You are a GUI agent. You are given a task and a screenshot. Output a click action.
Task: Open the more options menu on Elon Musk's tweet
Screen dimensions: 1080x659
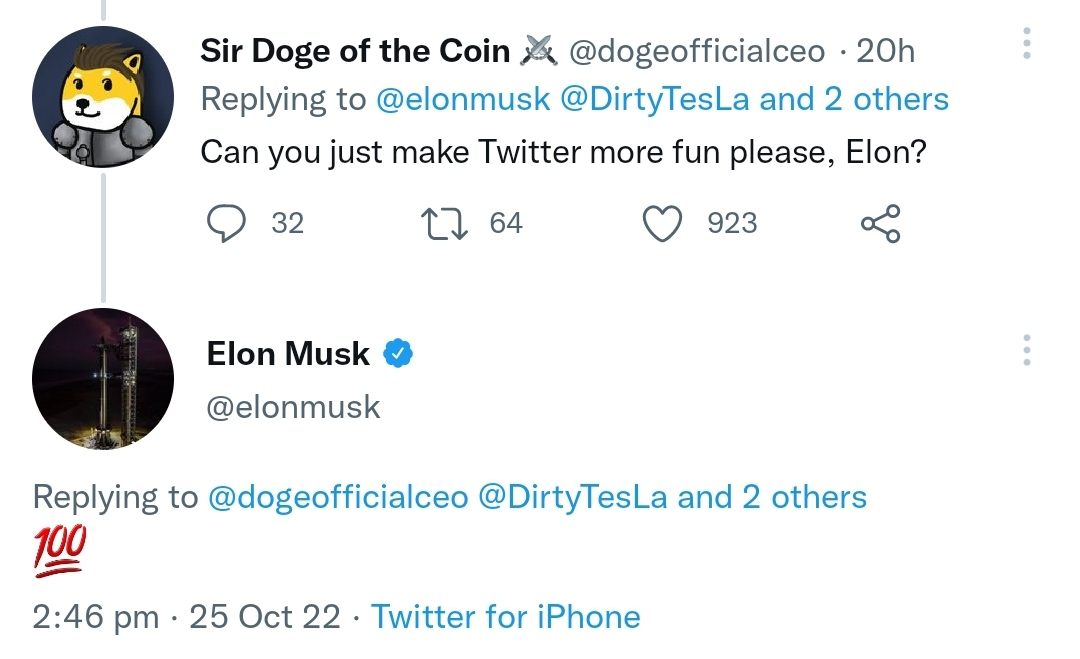[1026, 351]
